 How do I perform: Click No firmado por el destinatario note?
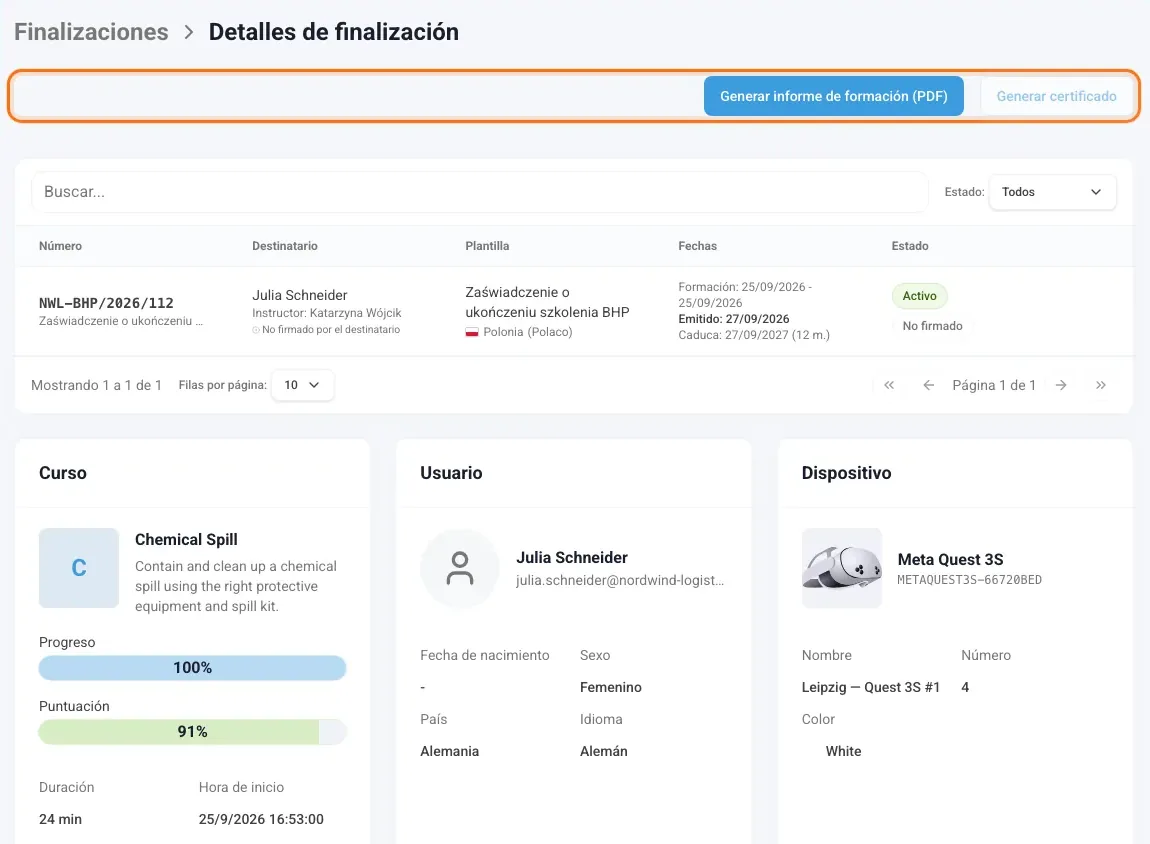[326, 330]
